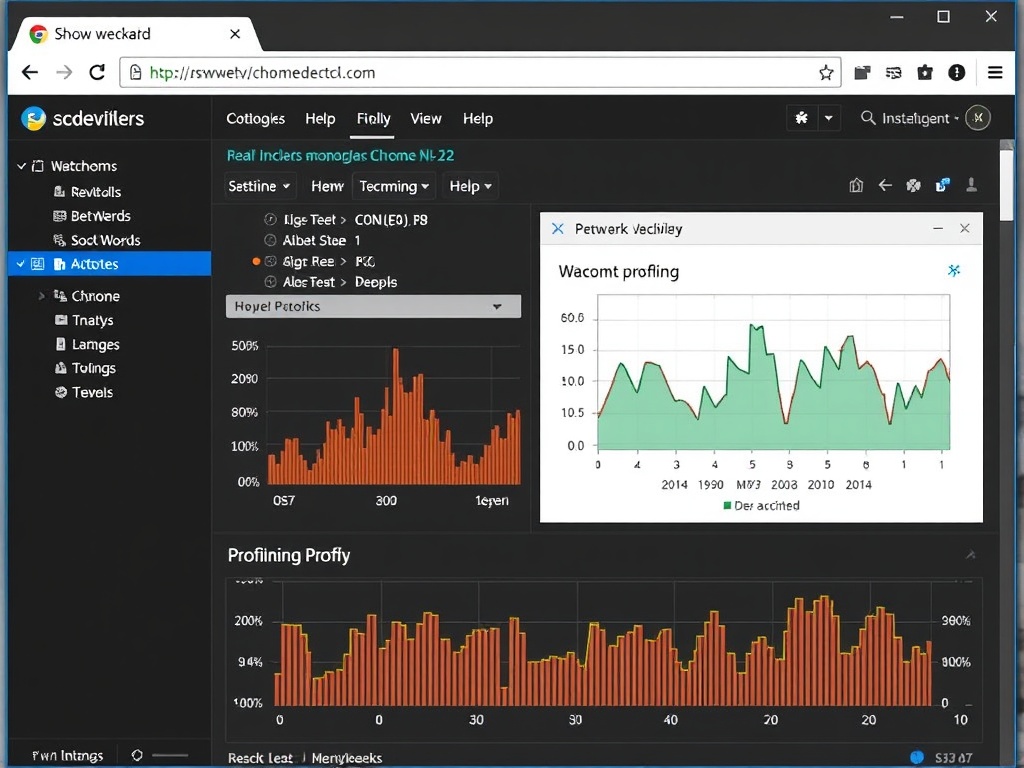The image size is (1024, 768).
Task: Select the Tevels sidebar icon
Action: point(60,392)
